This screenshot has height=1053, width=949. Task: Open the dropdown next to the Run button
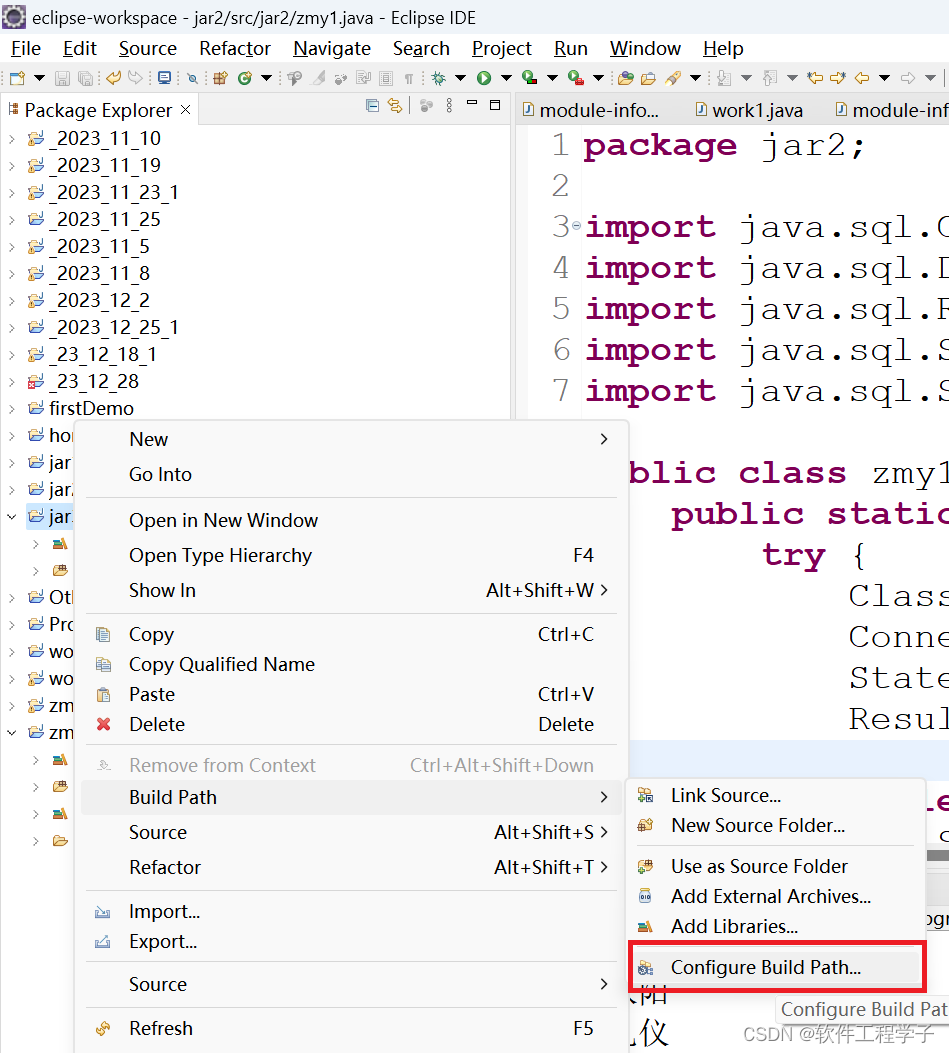pyautogui.click(x=505, y=77)
